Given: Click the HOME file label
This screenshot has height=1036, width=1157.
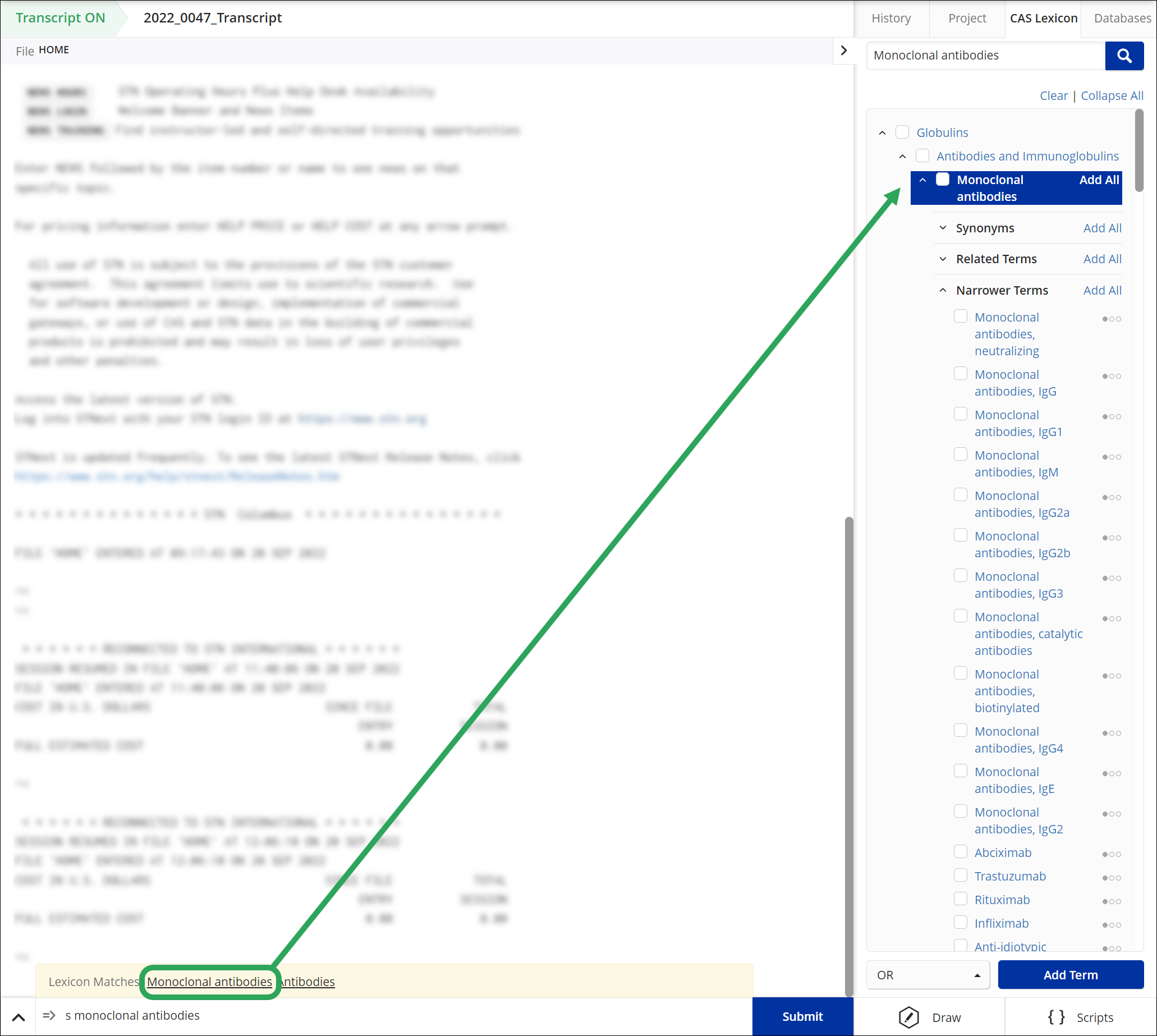Looking at the screenshot, I should [x=54, y=50].
